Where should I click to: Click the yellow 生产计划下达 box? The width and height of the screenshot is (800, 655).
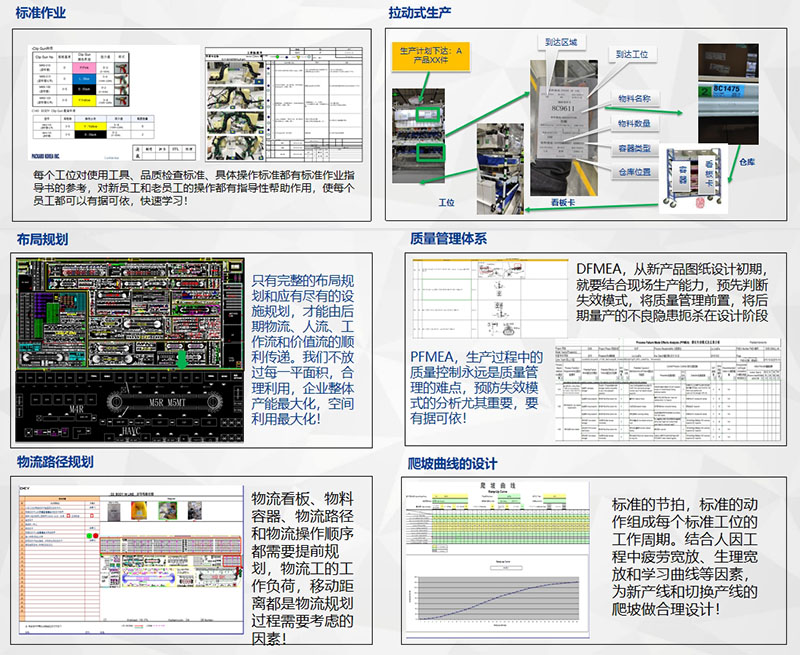point(431,56)
